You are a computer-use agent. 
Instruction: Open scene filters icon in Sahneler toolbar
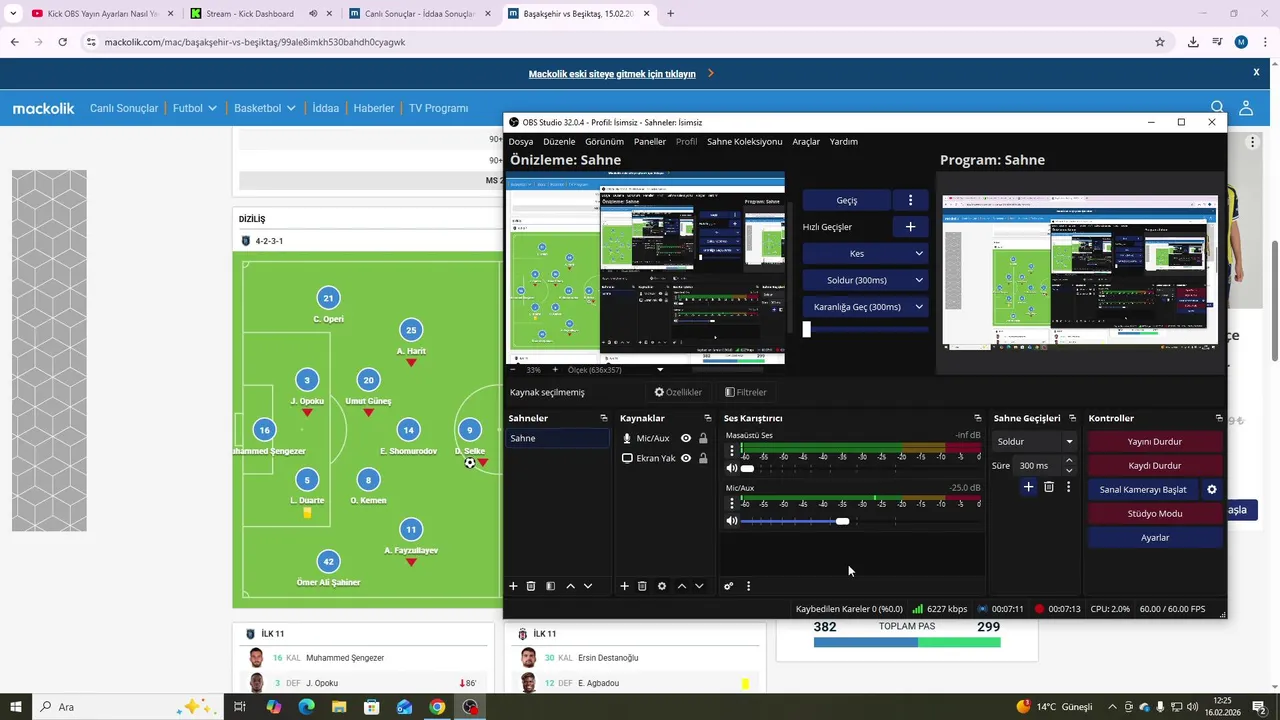(550, 586)
